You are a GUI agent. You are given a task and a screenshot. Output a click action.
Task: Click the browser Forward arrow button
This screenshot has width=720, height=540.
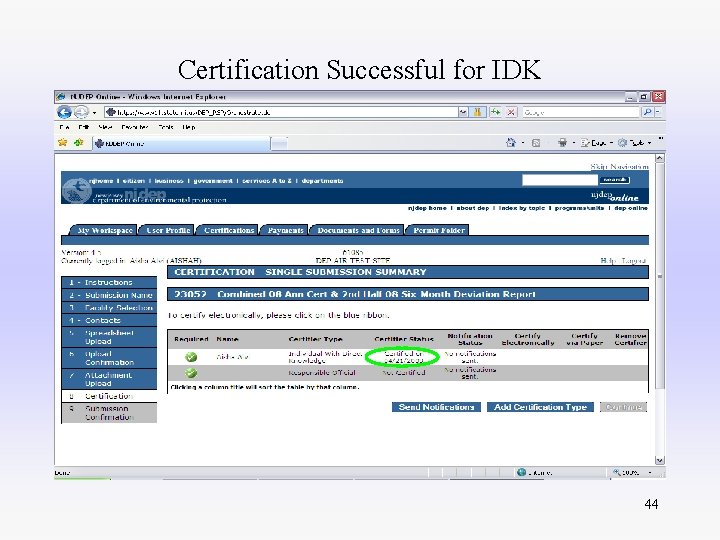click(81, 112)
